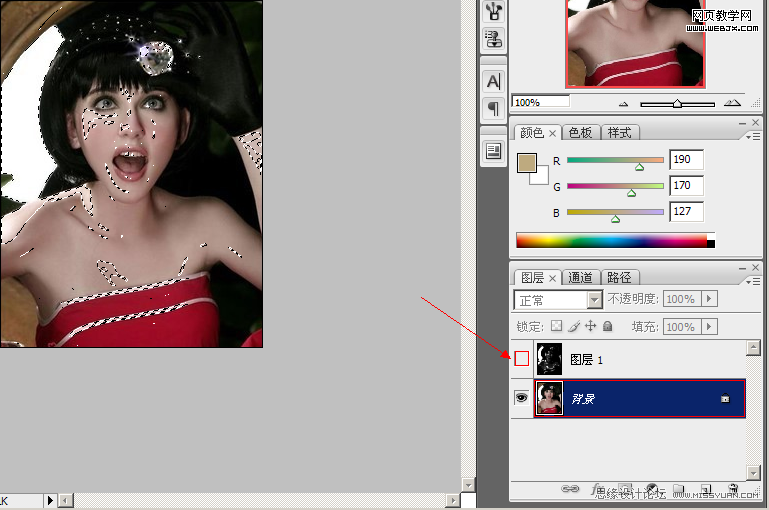Open the Paragraph panel icon
The image size is (769, 510).
coord(493,108)
